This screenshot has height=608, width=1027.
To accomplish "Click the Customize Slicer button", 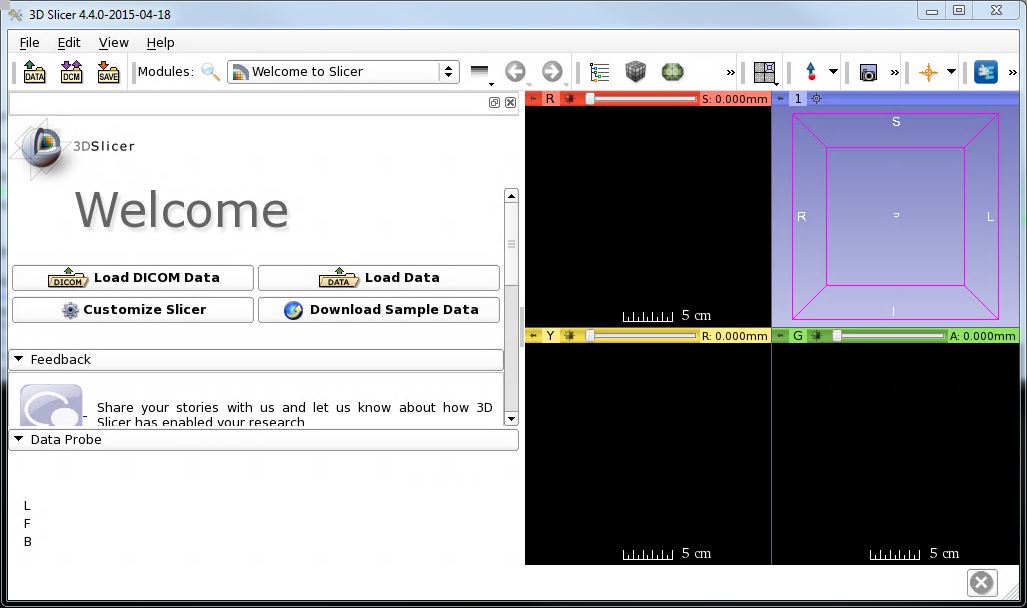I will coord(133,310).
